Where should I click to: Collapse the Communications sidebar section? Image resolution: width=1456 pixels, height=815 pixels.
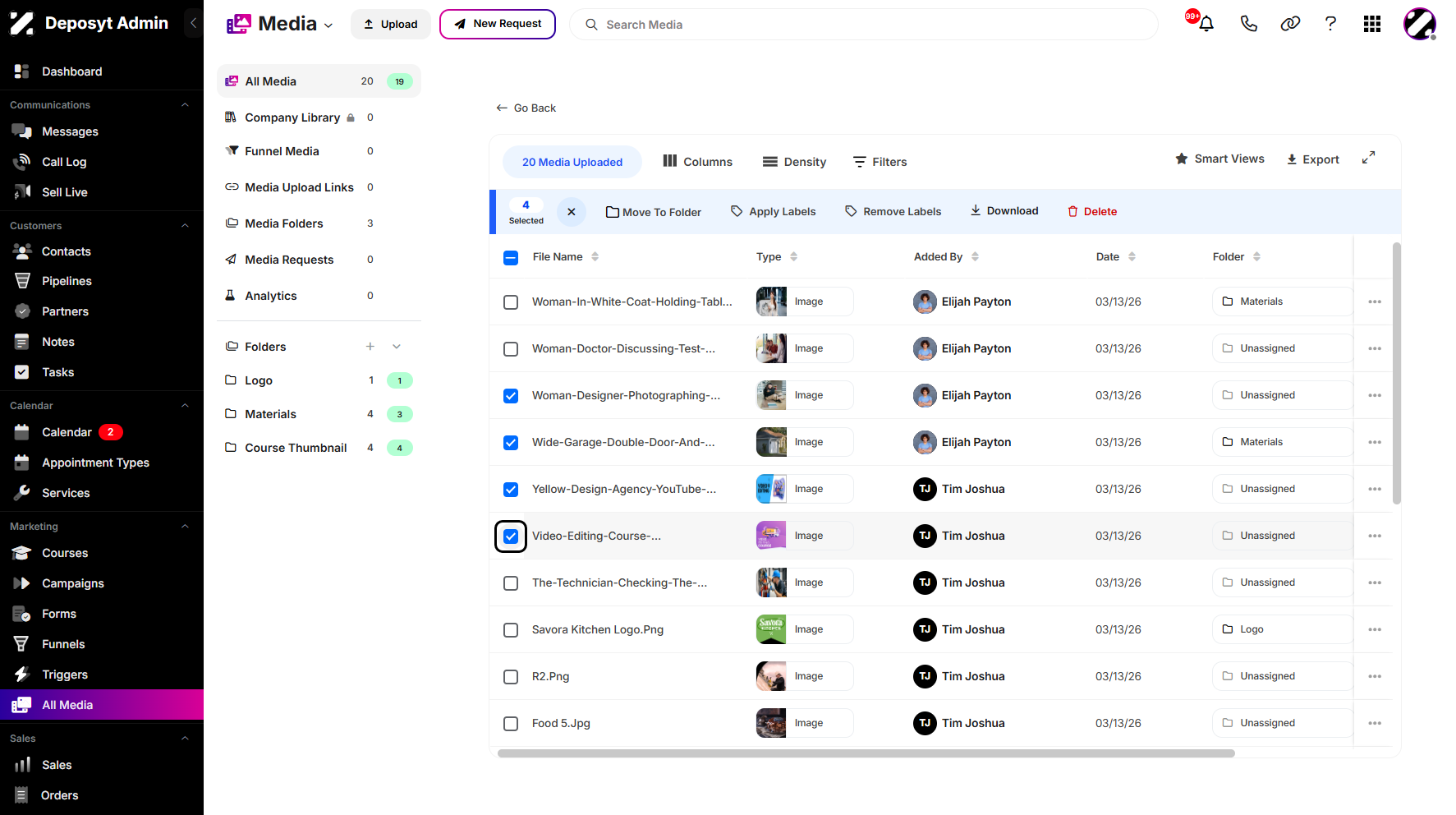(185, 105)
